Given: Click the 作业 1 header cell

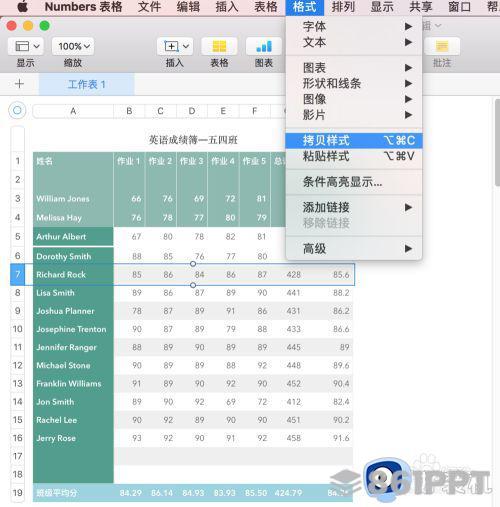Looking at the screenshot, I should point(129,161).
